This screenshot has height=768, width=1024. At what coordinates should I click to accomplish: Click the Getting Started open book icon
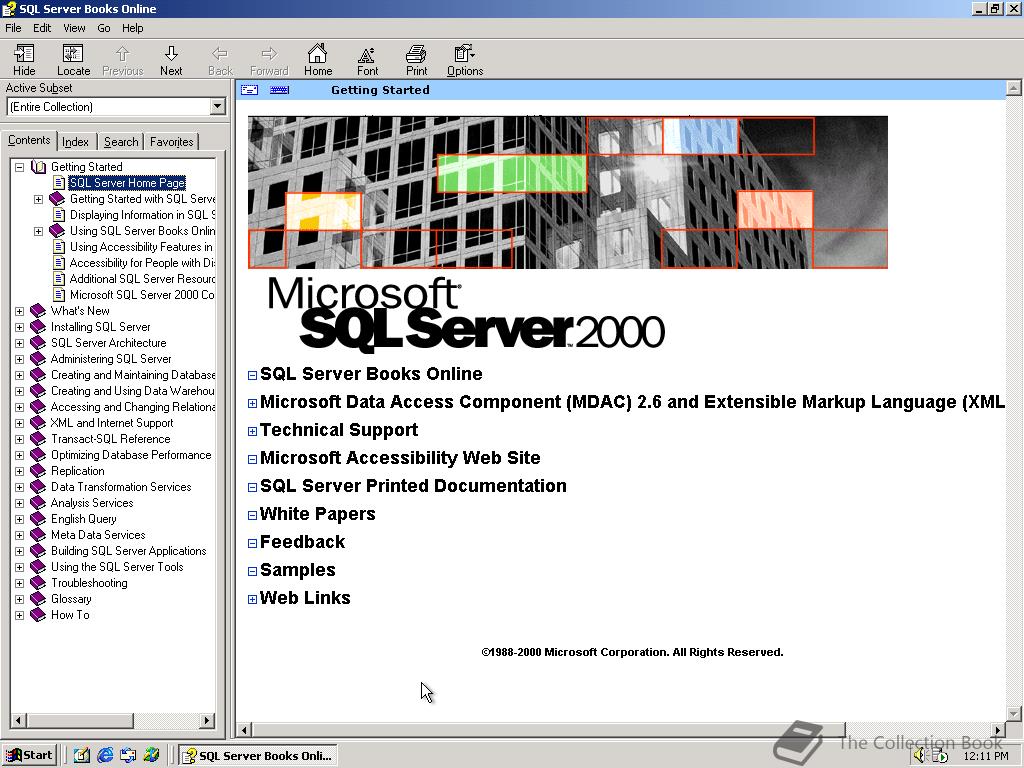pyautogui.click(x=39, y=167)
